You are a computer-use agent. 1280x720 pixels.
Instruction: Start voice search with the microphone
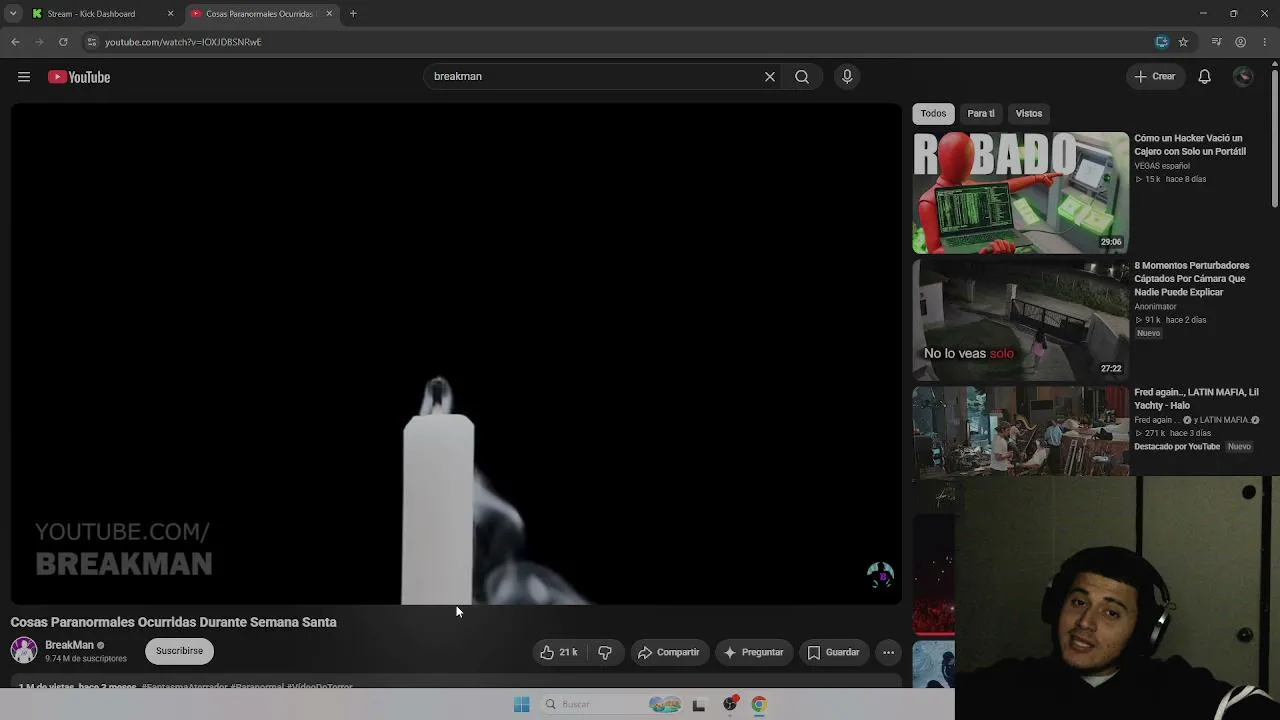pyautogui.click(x=847, y=77)
